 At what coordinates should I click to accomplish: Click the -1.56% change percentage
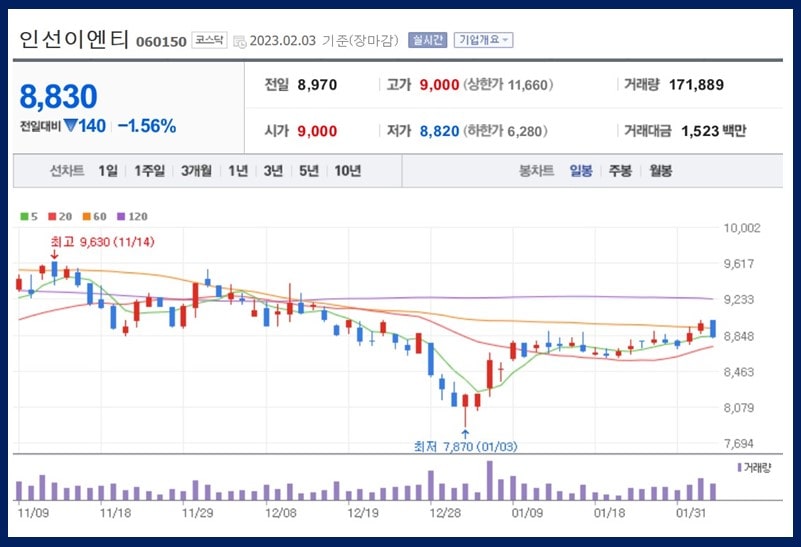(x=147, y=126)
